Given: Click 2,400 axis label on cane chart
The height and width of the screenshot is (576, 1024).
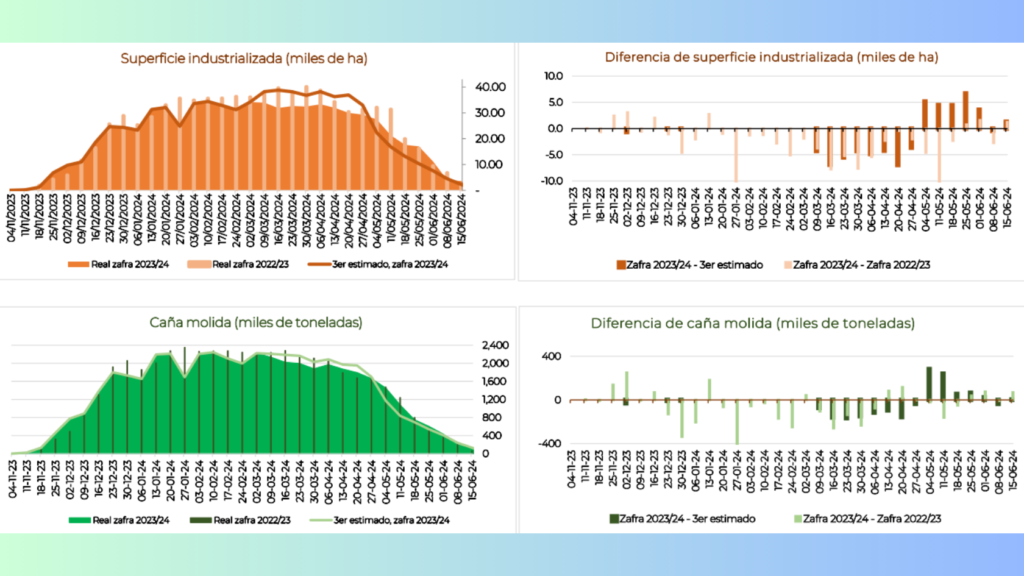Looking at the screenshot, I should click(x=495, y=345).
